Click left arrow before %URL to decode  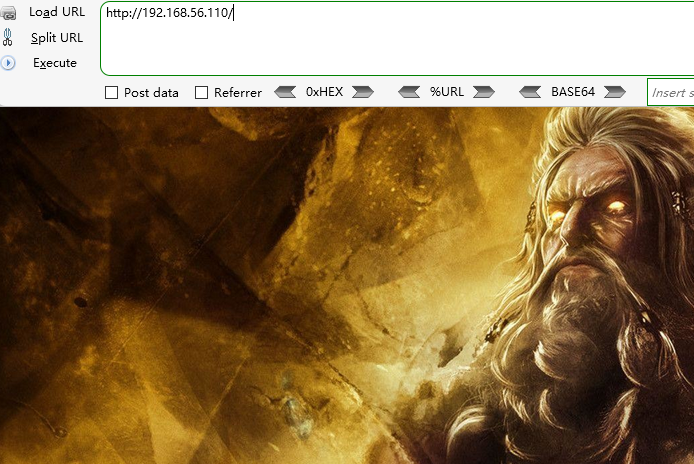409,92
